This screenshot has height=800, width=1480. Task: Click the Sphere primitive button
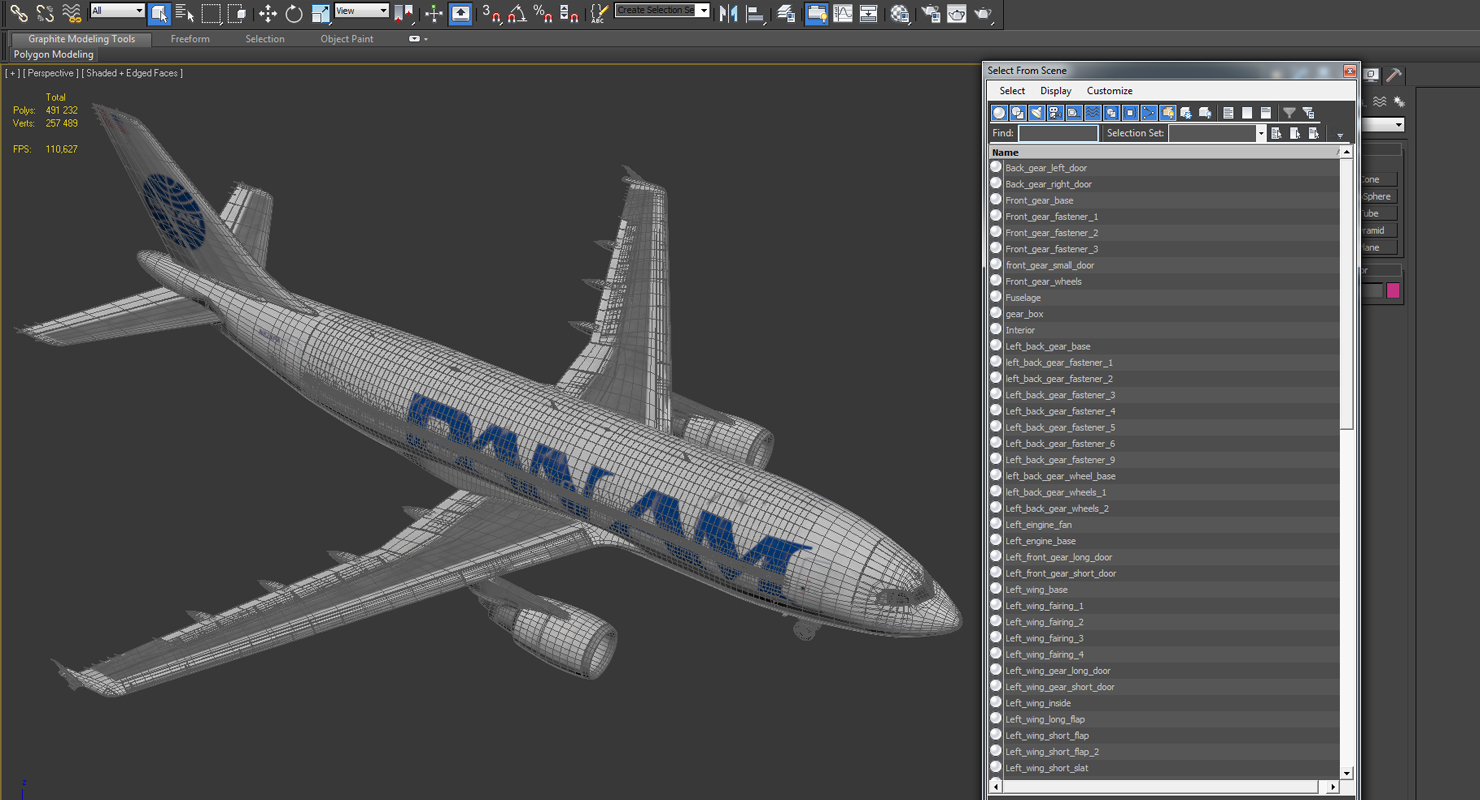click(x=1378, y=197)
